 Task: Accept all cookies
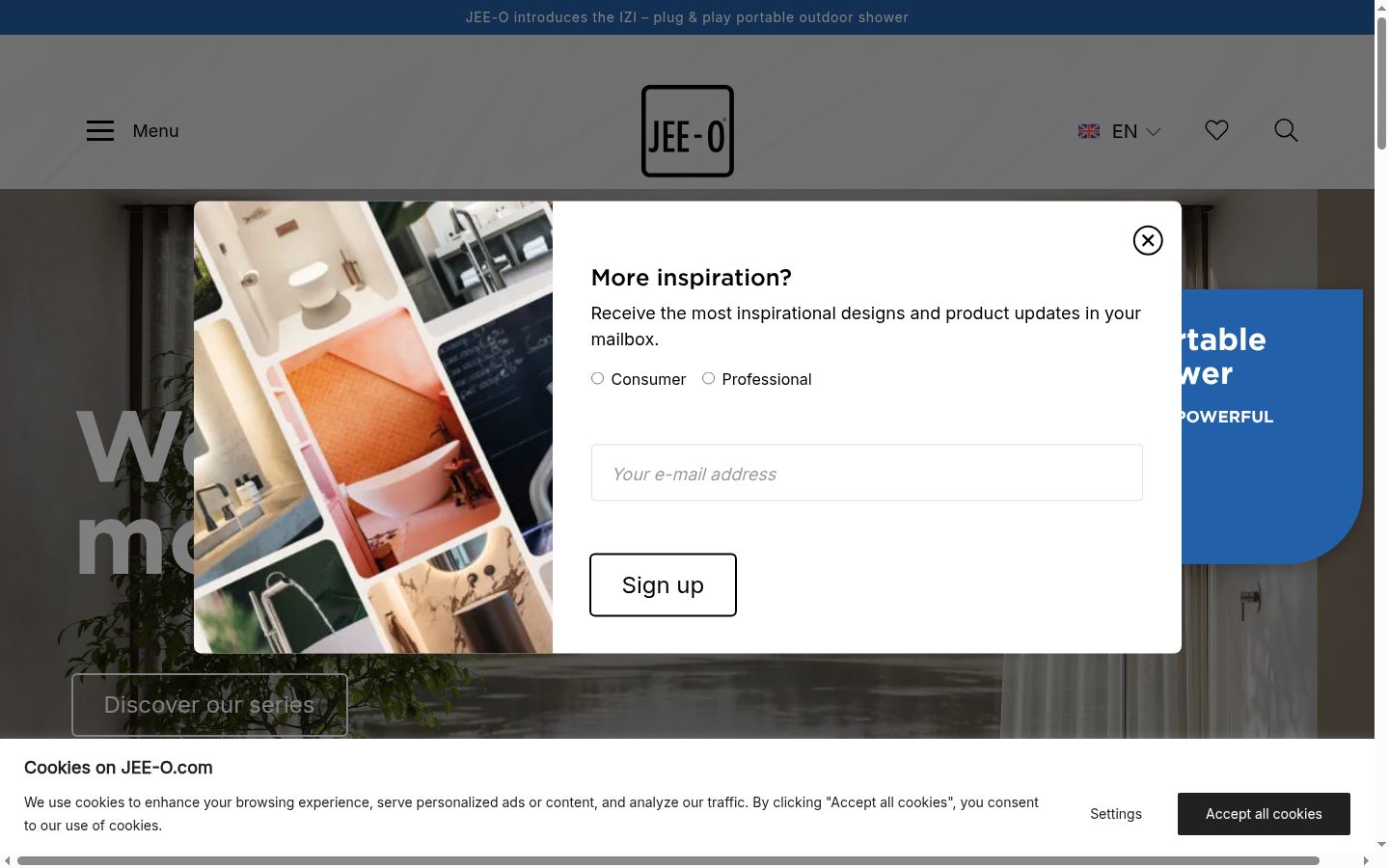[1264, 814]
